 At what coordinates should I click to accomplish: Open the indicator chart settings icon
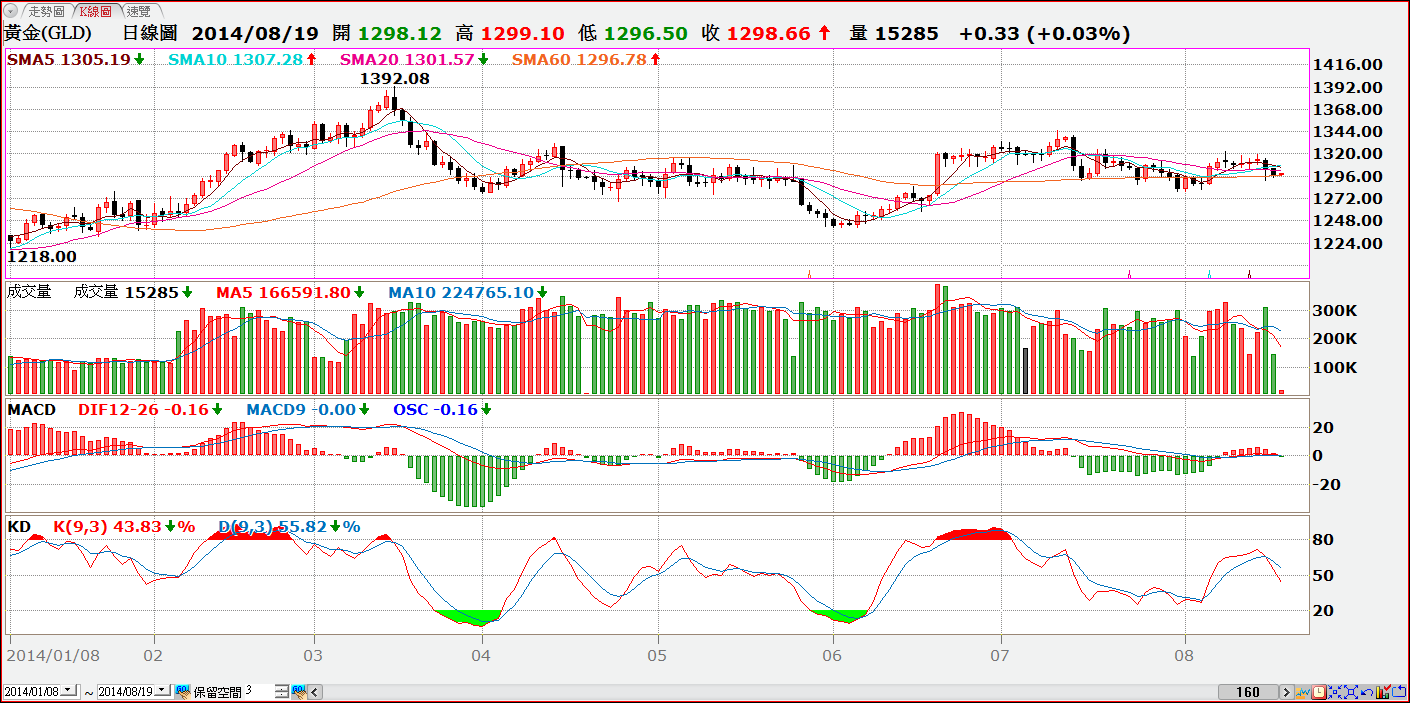click(1303, 692)
